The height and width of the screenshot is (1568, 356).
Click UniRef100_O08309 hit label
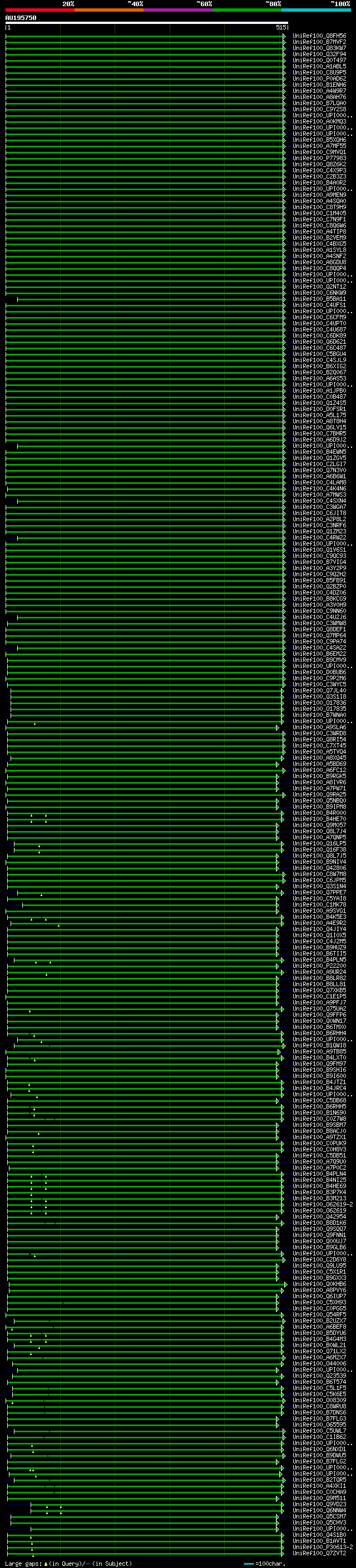click(x=319, y=1400)
